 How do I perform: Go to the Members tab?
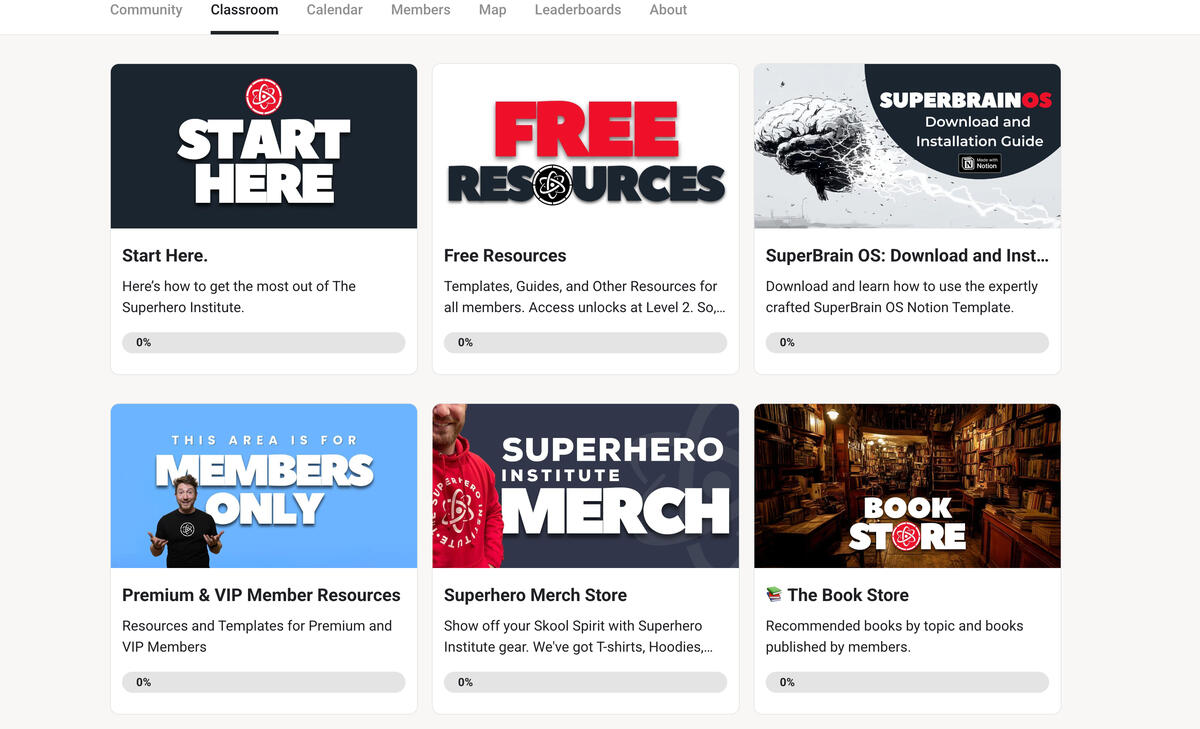click(x=420, y=10)
